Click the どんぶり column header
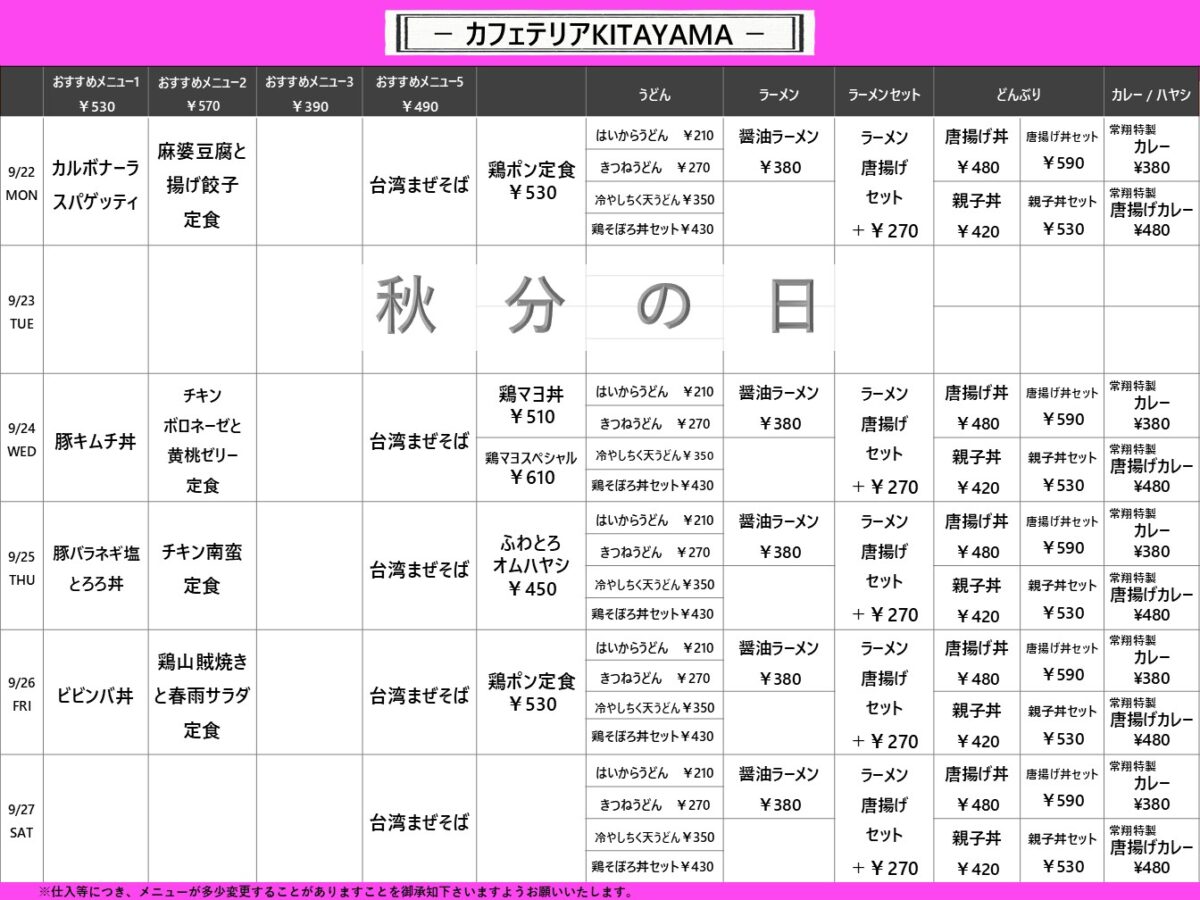This screenshot has width=1200, height=900. 1017,95
